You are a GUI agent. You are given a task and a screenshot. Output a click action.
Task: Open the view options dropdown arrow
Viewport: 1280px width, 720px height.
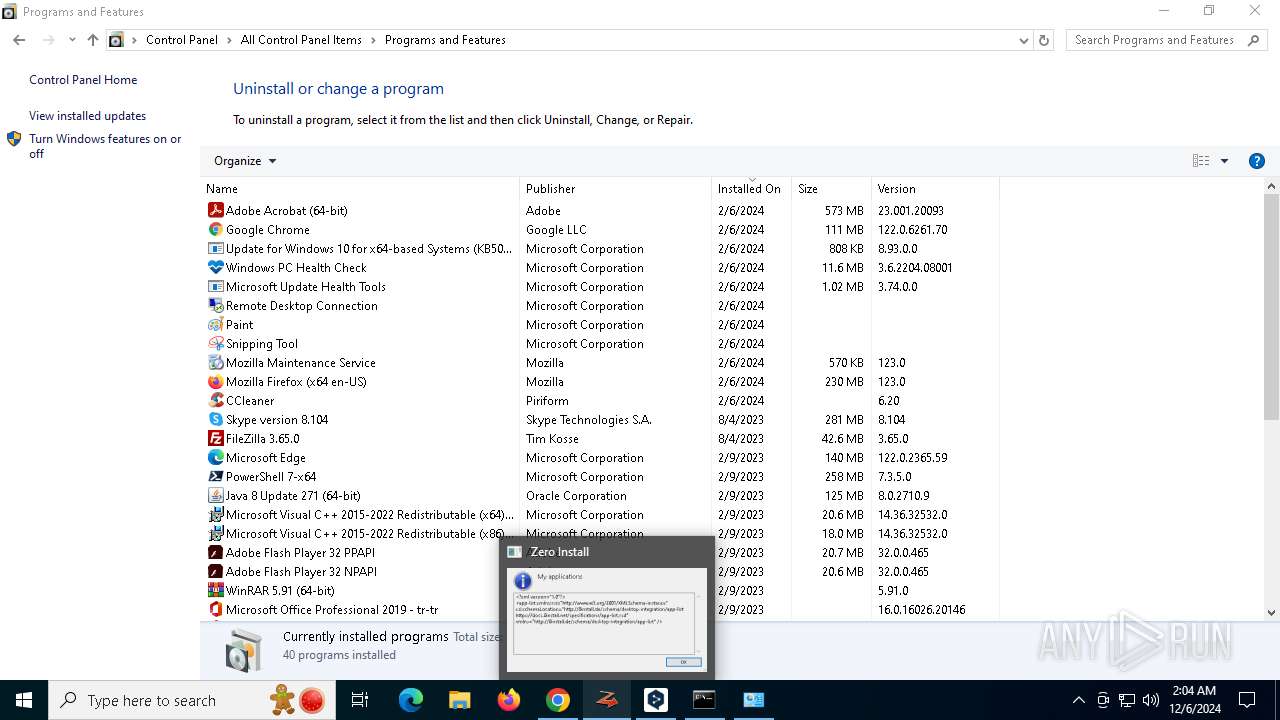click(1224, 161)
